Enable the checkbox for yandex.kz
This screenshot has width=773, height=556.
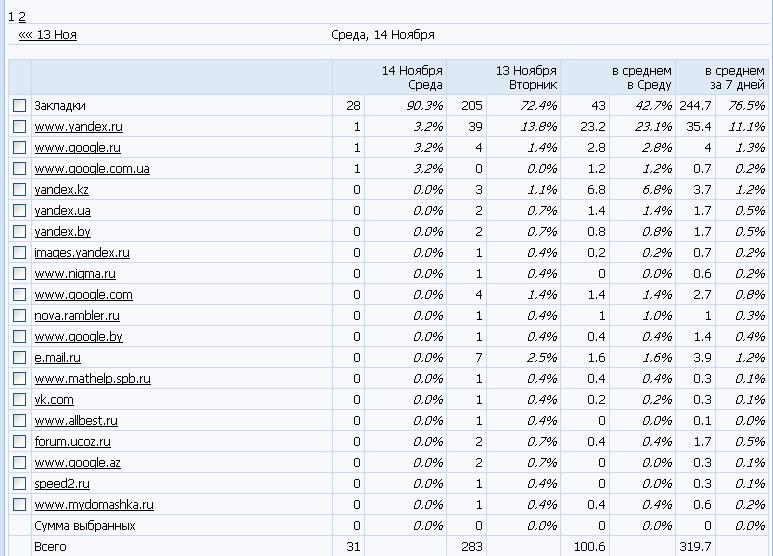tap(19, 190)
